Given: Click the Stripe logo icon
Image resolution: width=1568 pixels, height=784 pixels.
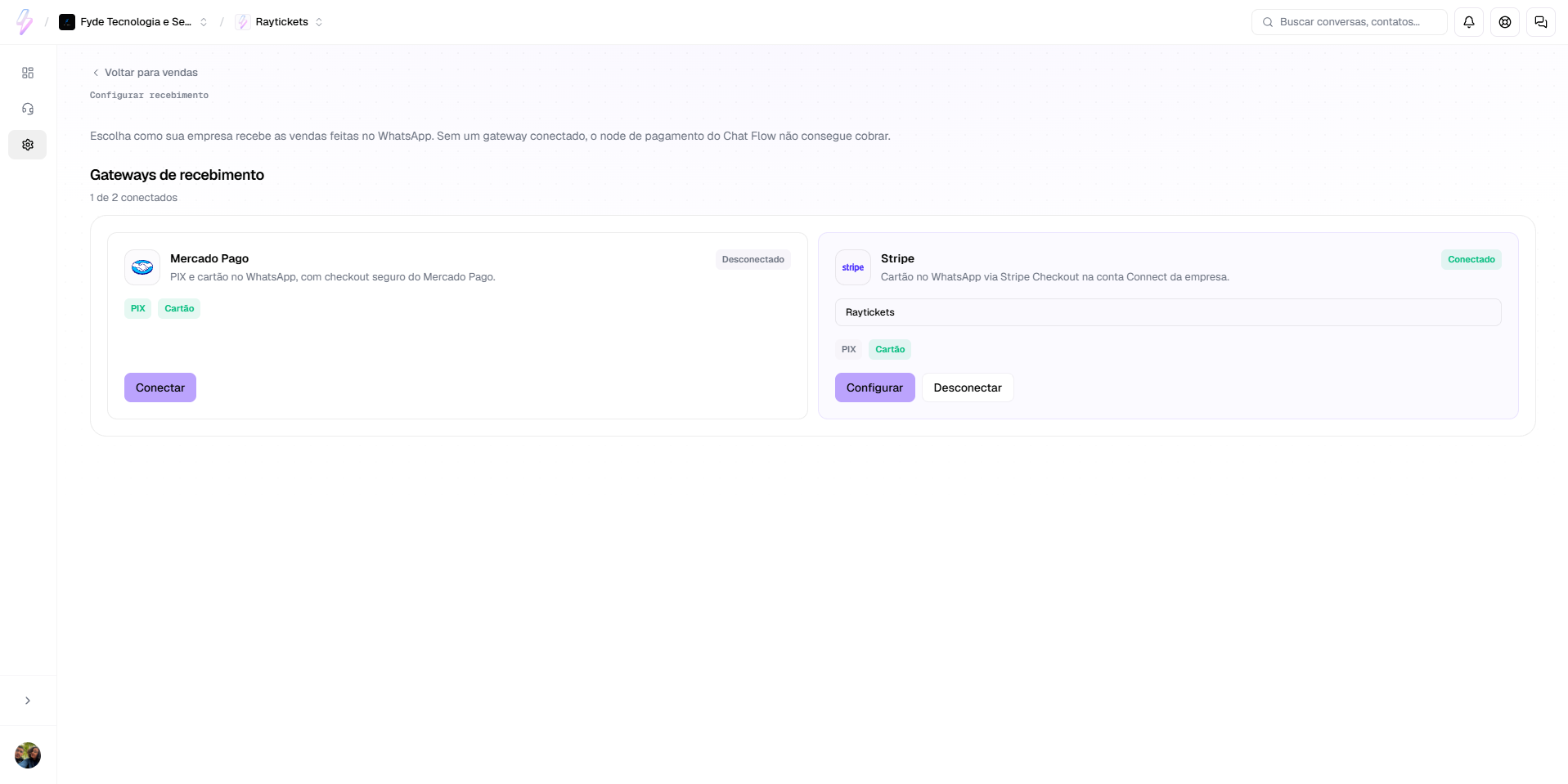Looking at the screenshot, I should coord(853,267).
